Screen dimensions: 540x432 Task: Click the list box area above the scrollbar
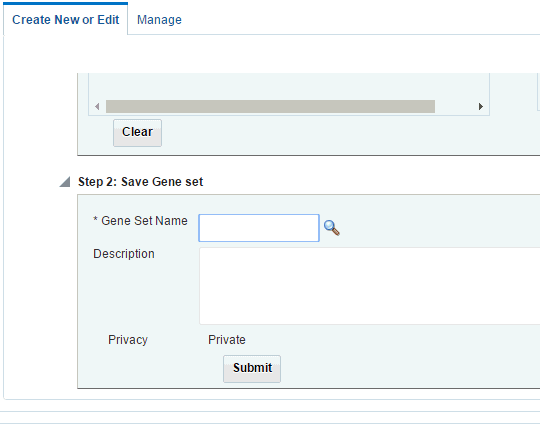pos(289,86)
